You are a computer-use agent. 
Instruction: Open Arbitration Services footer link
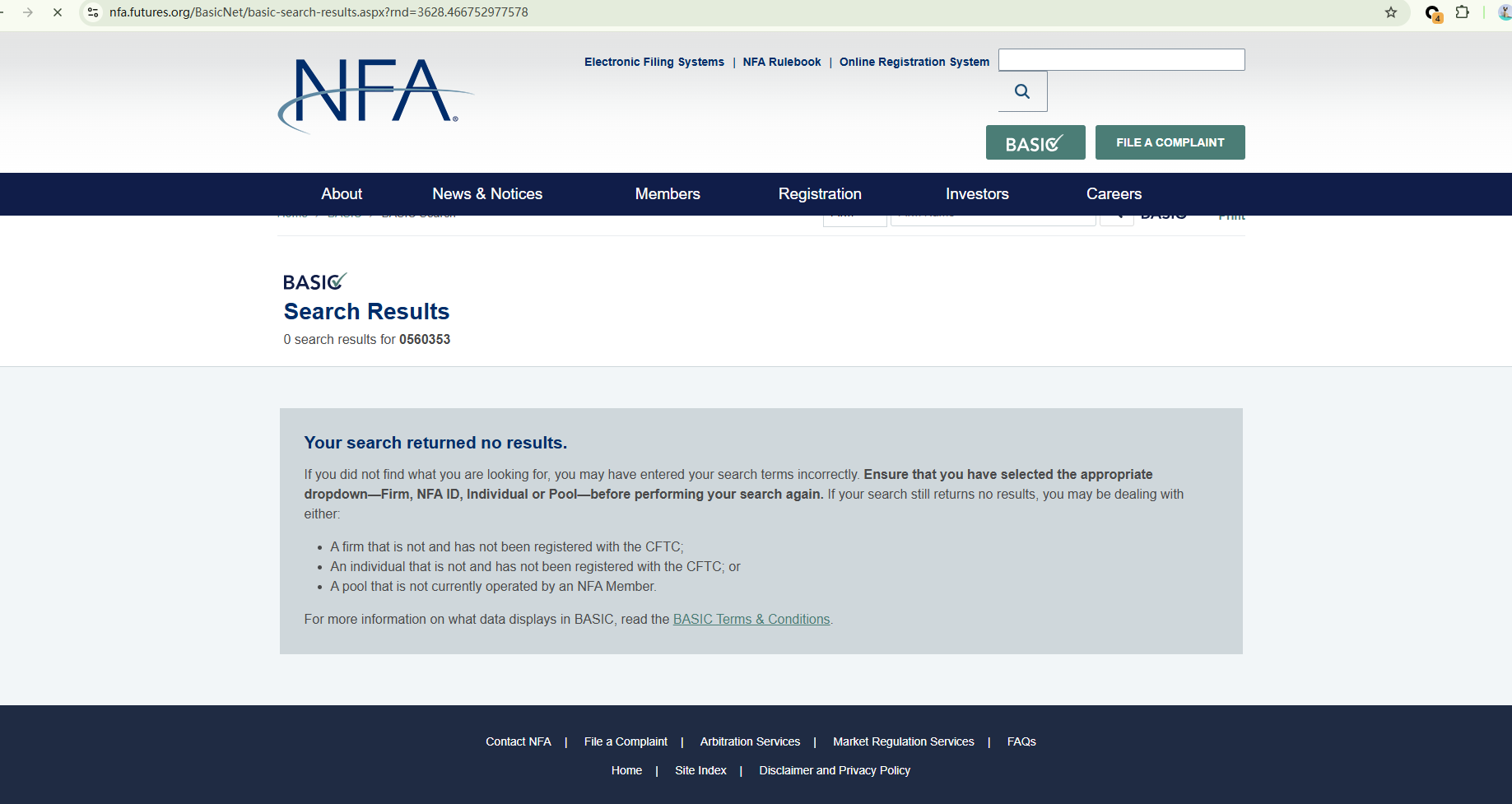click(750, 741)
